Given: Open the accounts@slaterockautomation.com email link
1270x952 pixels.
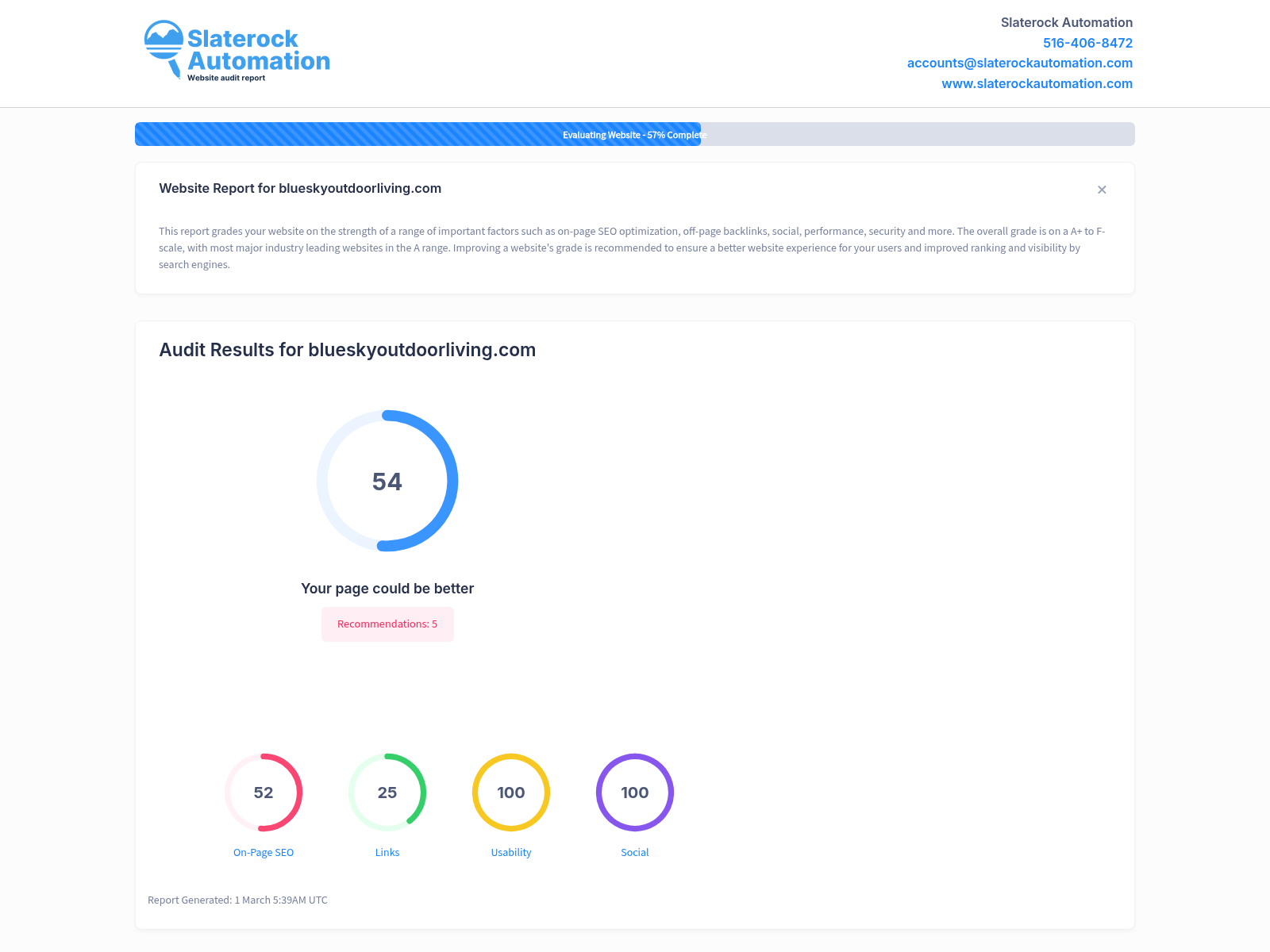Looking at the screenshot, I should click(x=1019, y=63).
